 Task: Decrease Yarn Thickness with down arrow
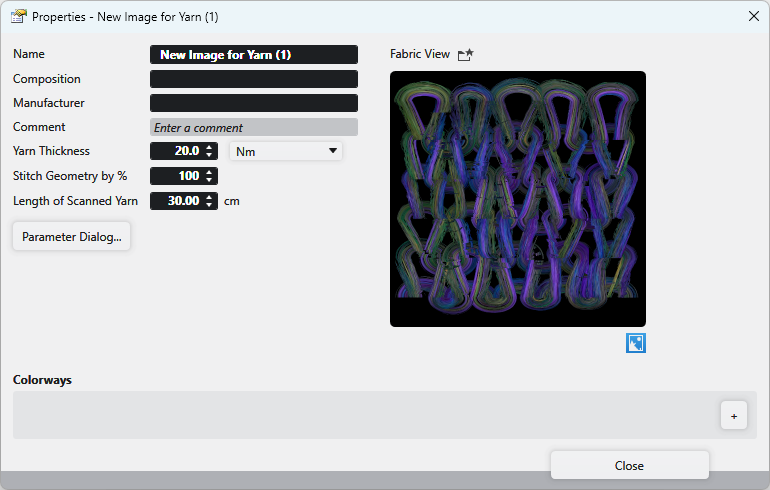(209, 155)
